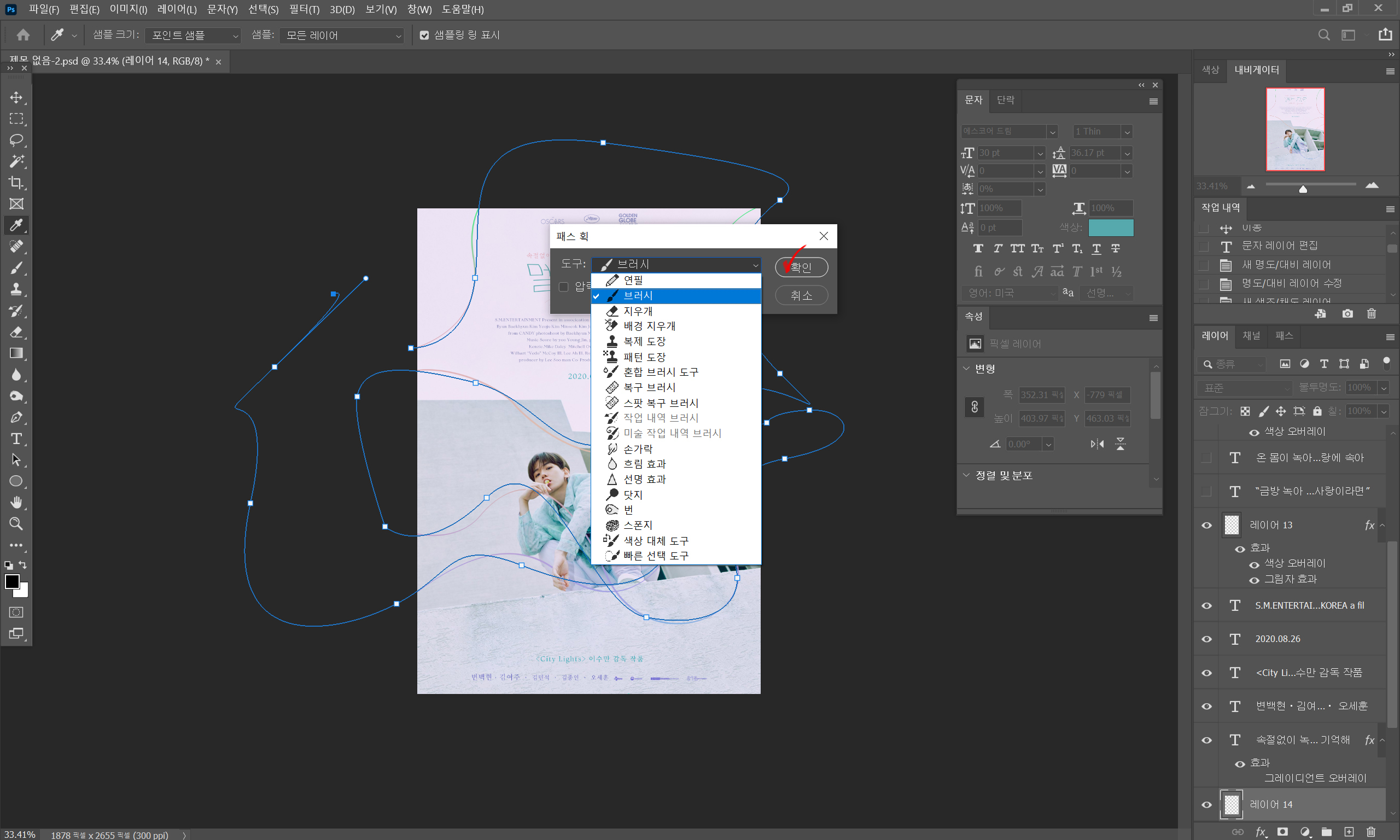Hide the 레이어 13 layer
This screenshot has width=1400, height=840.
(1206, 526)
